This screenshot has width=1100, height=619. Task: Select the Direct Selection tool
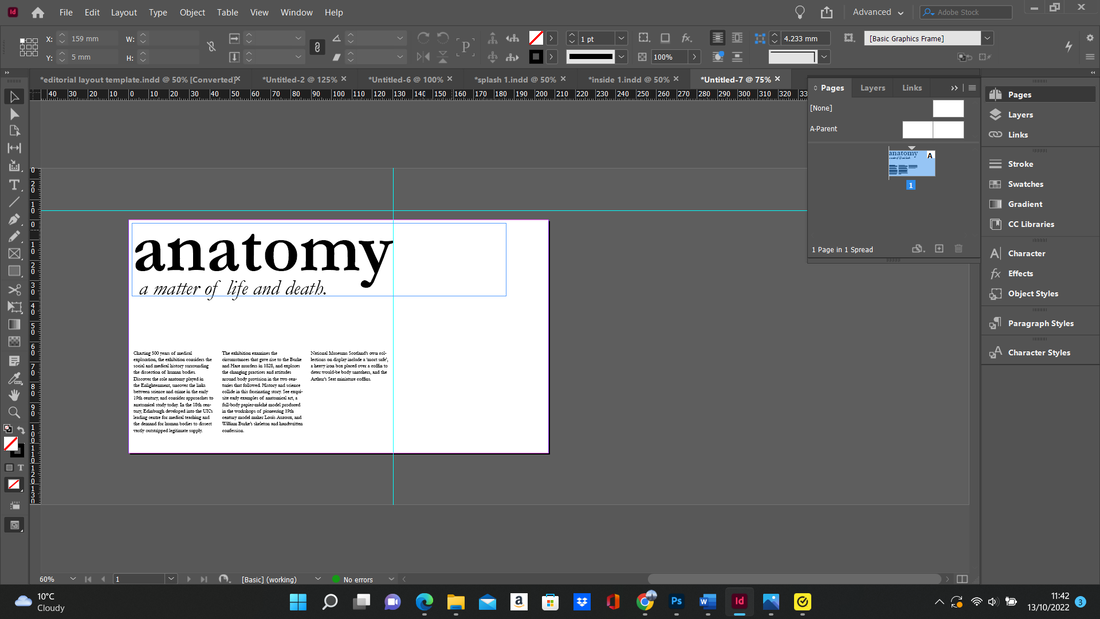point(14,114)
